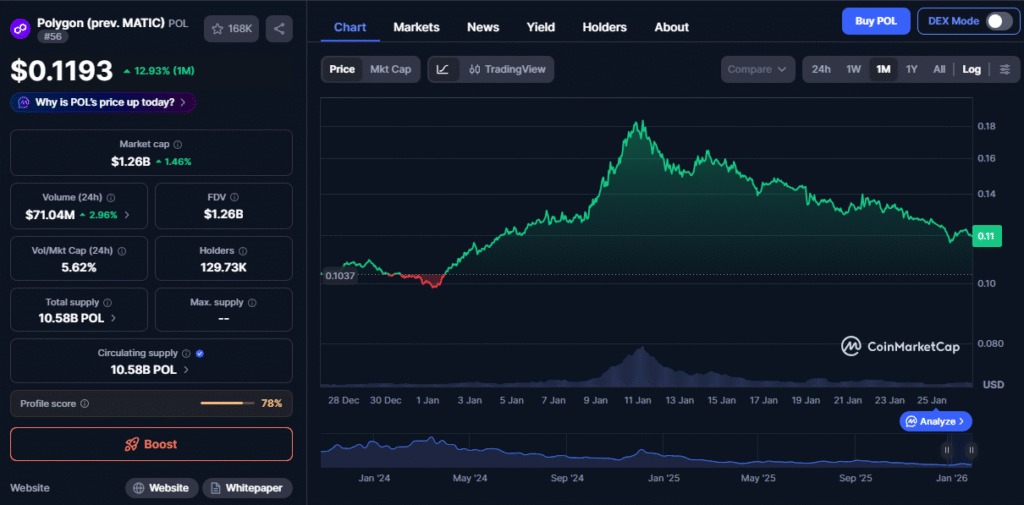Click the share icon next to watchlist
The width and height of the screenshot is (1024, 505).
point(279,29)
